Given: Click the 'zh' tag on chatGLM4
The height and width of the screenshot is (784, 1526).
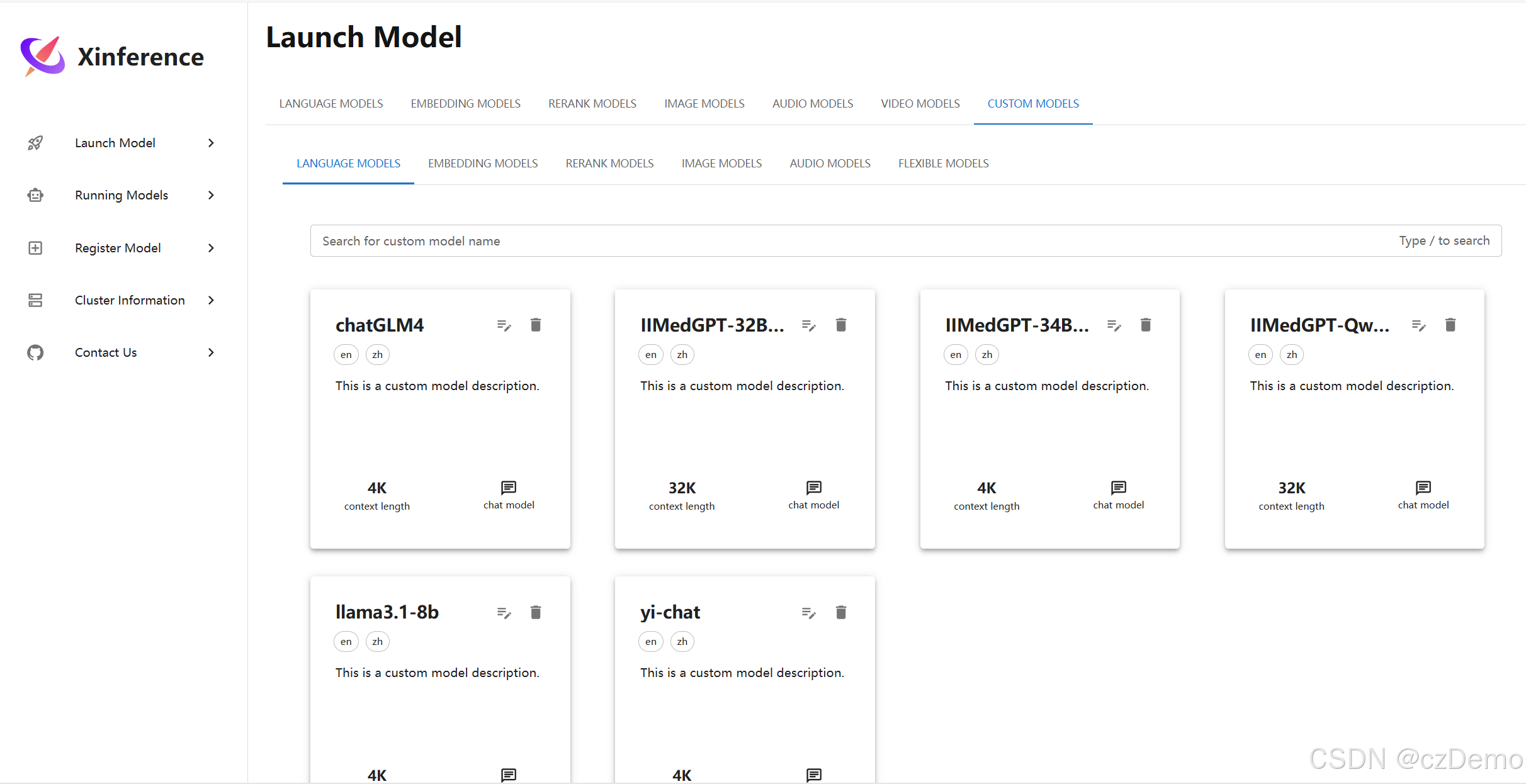Looking at the screenshot, I should (378, 355).
